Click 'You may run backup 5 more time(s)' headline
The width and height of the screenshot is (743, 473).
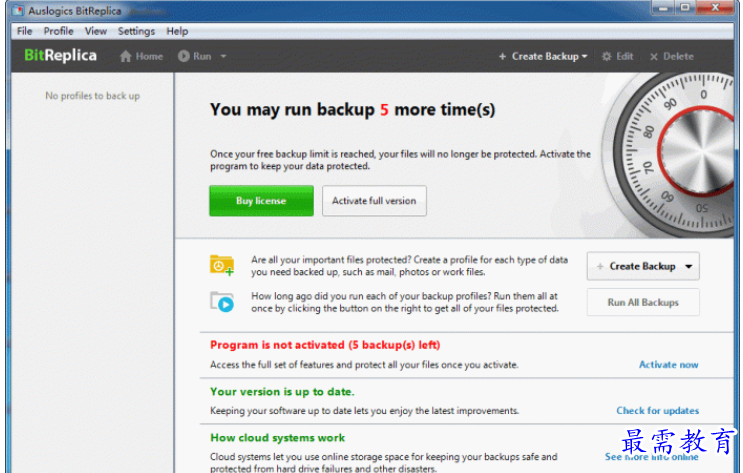click(x=353, y=109)
